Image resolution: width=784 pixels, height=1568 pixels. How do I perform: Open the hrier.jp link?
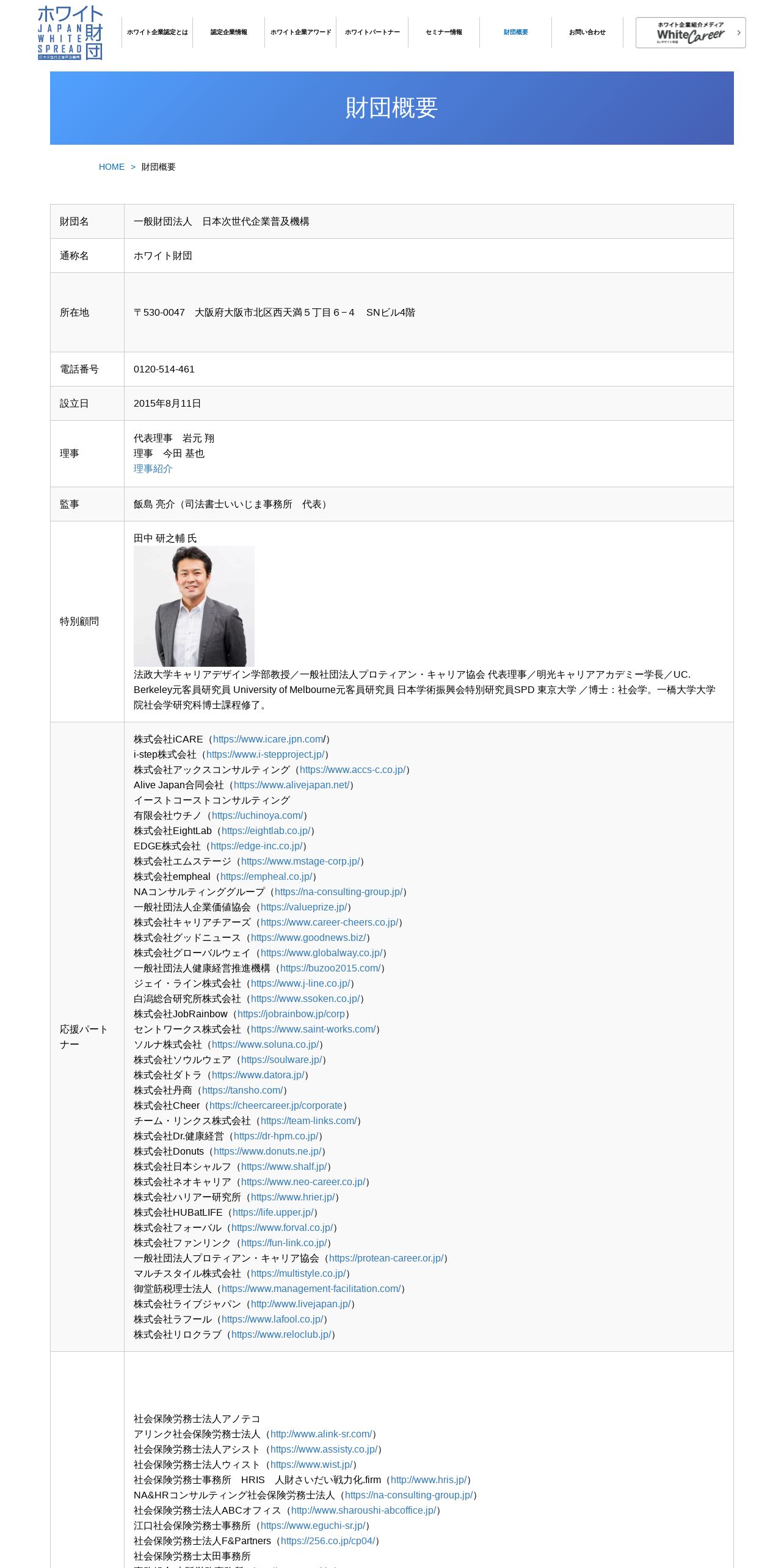293,1197
